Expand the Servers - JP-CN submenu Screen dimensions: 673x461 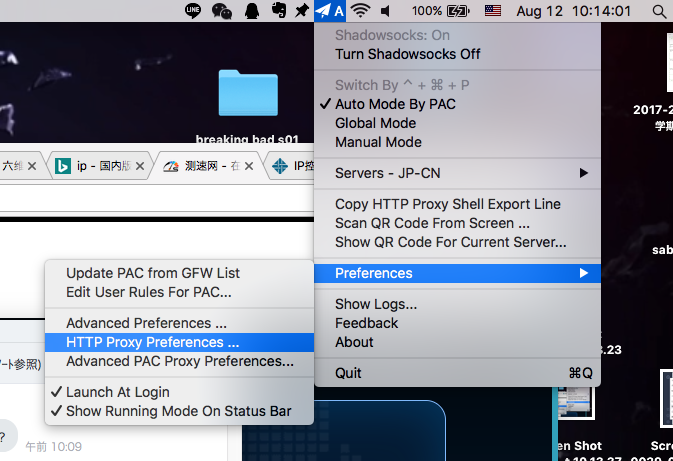(x=457, y=173)
